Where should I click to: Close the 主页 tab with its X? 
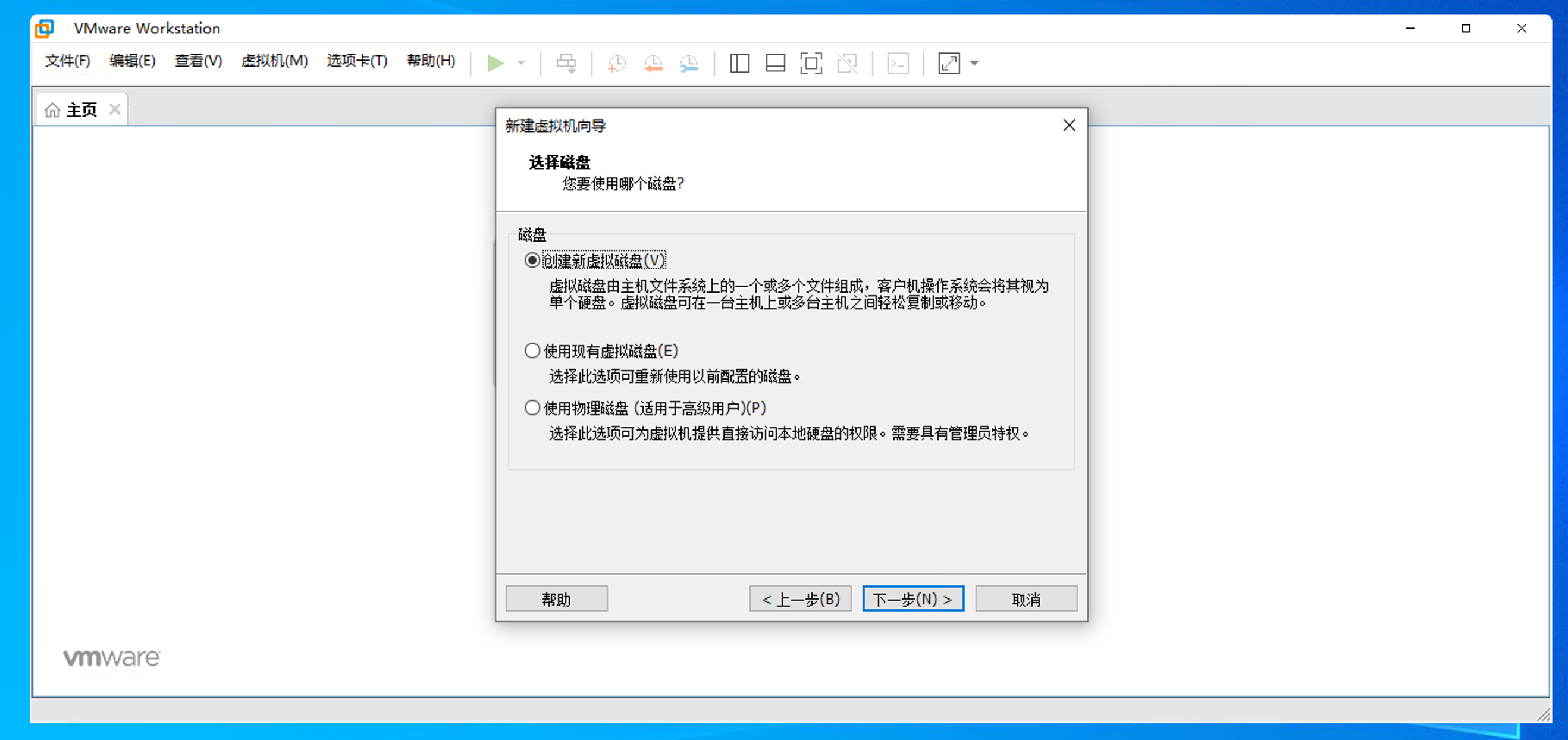(x=114, y=109)
